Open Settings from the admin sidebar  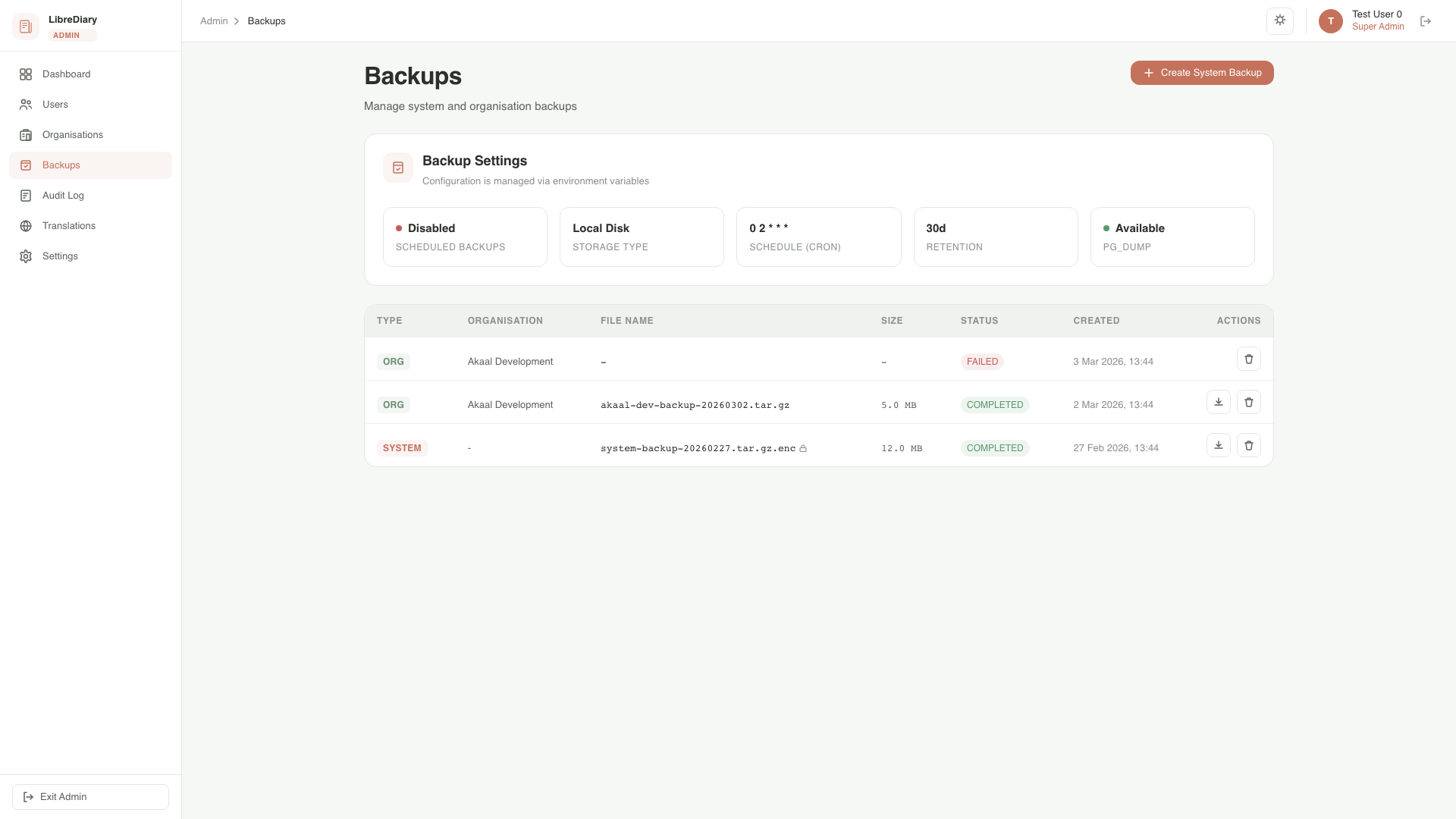59,256
